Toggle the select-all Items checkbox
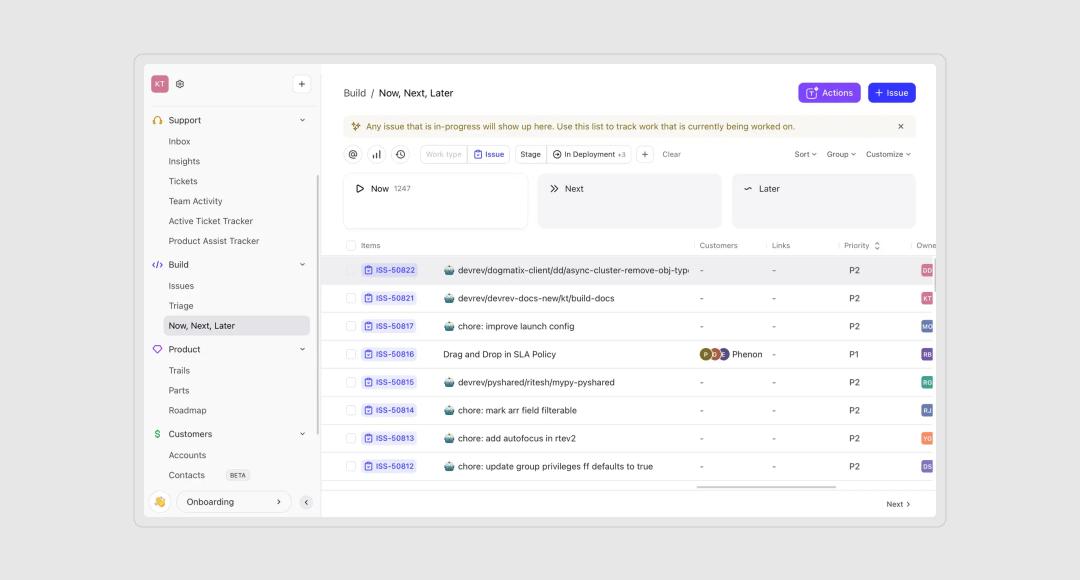 (x=351, y=245)
